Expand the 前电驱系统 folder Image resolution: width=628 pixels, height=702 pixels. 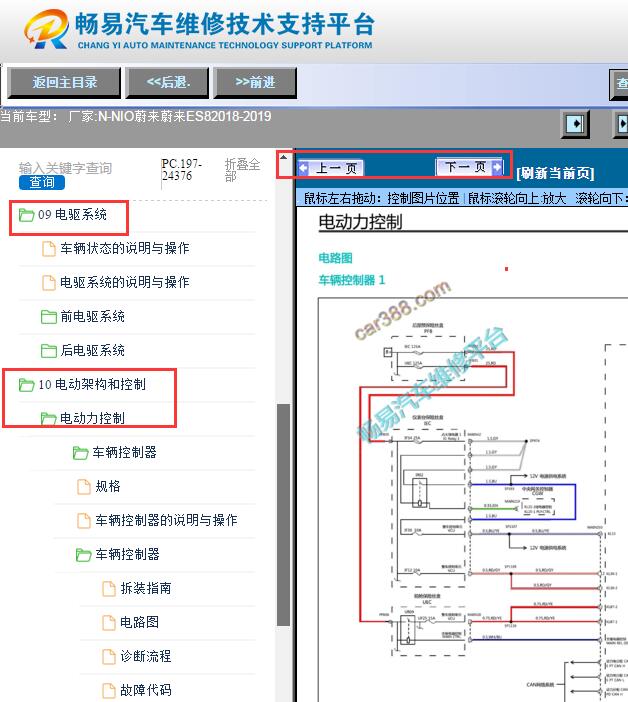click(92, 317)
